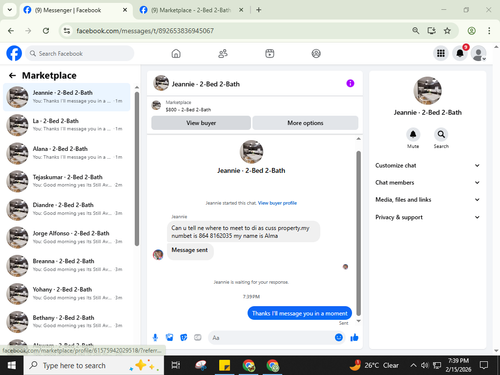Expand Media, files and links section
Viewport: 500px width, 375px height.
pos(428,200)
